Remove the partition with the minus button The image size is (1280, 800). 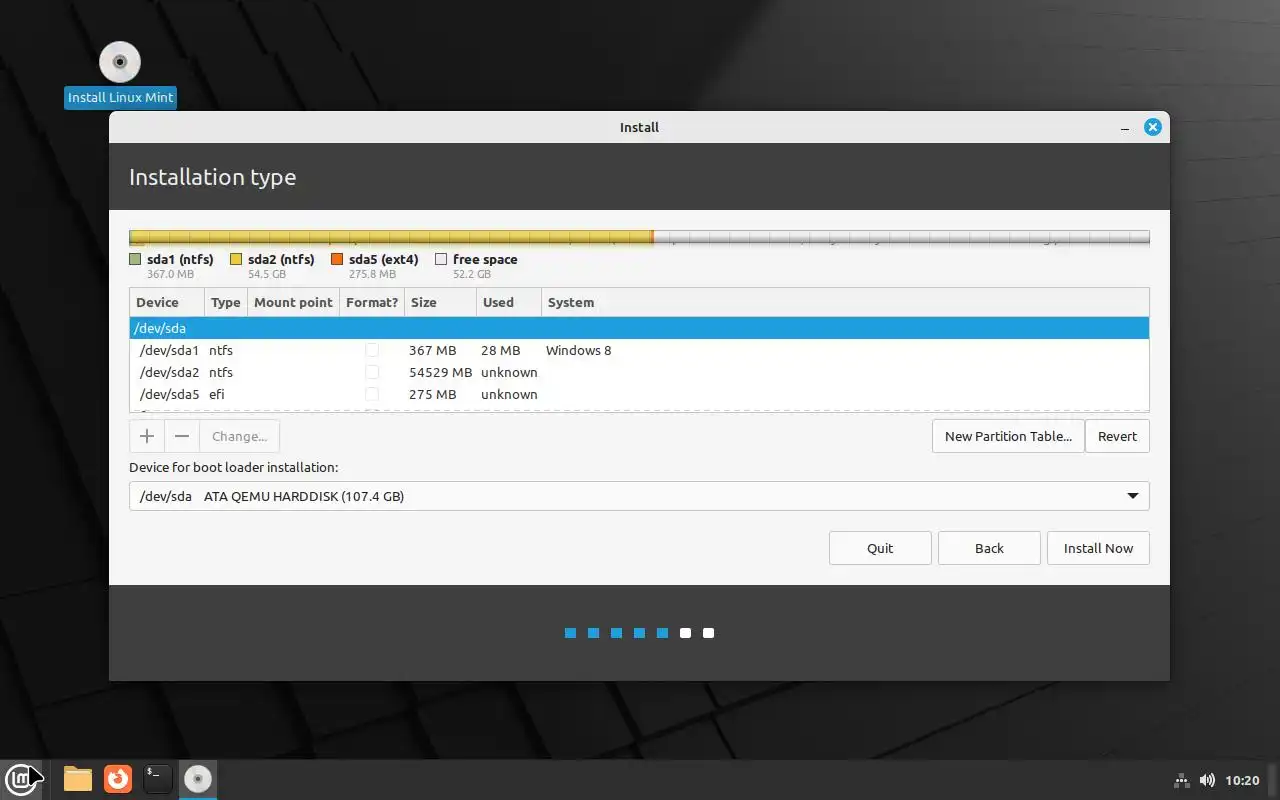(182, 436)
